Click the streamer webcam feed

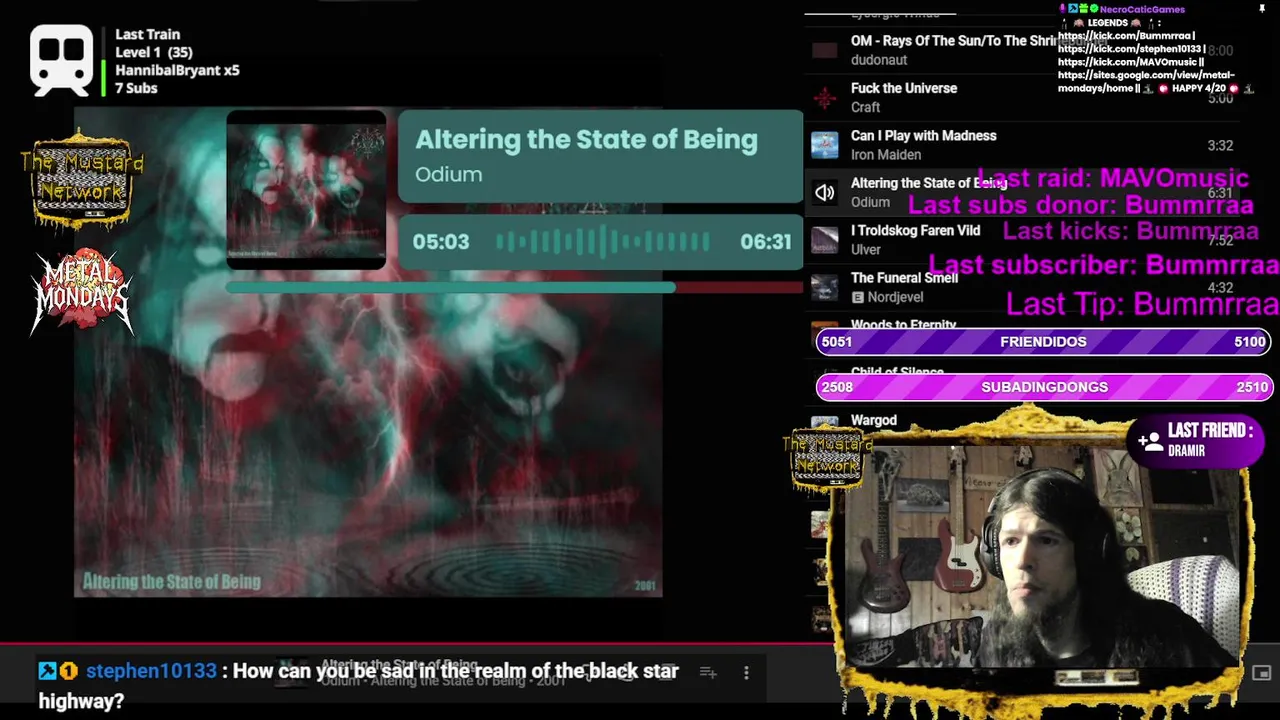coord(1040,555)
